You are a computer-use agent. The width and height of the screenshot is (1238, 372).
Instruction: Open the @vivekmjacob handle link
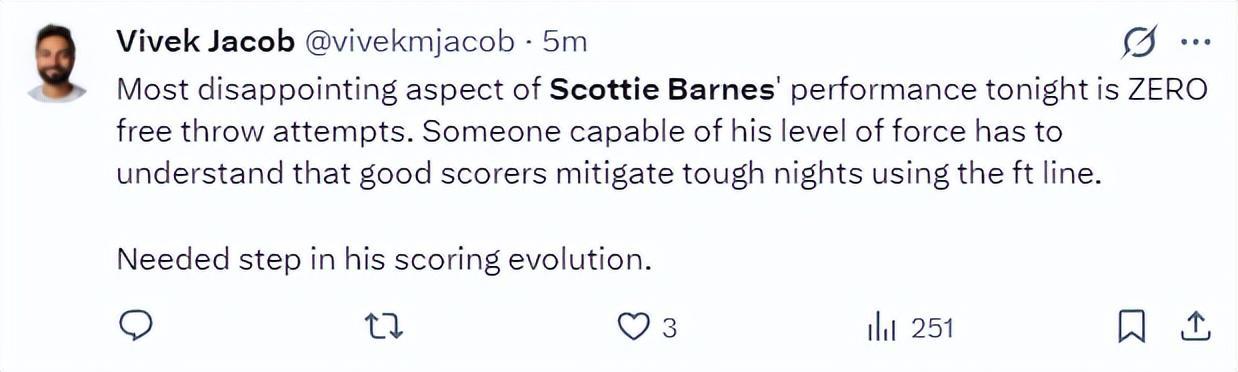coord(410,42)
